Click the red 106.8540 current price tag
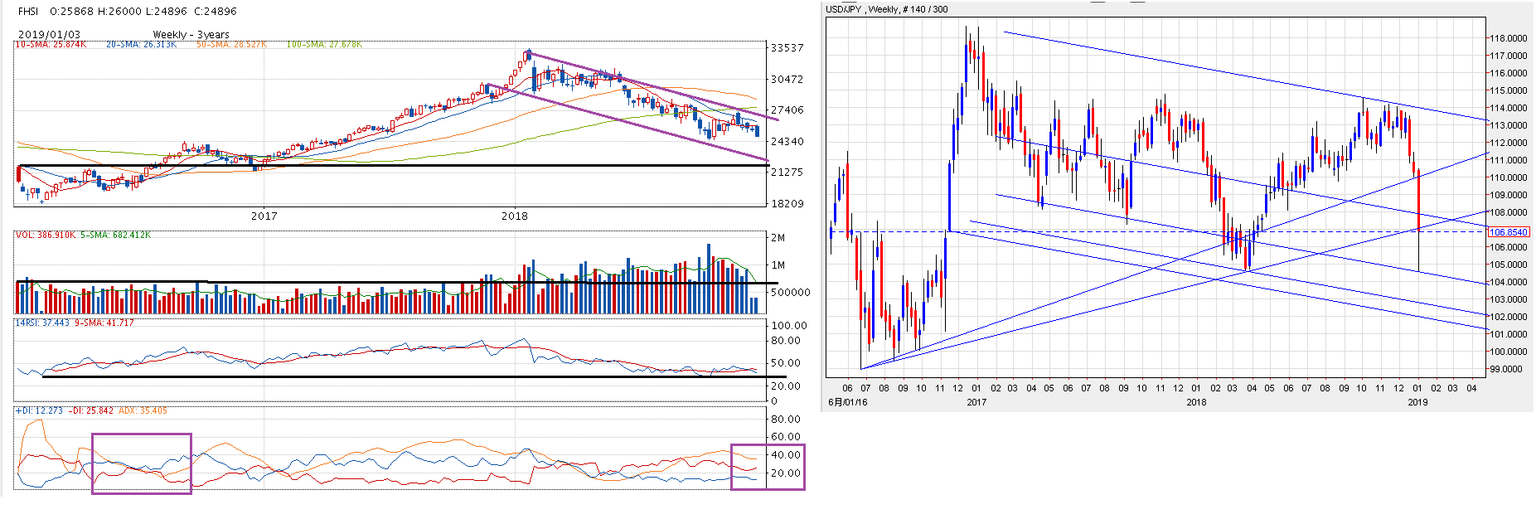This screenshot has width=1536, height=505. pos(1510,232)
